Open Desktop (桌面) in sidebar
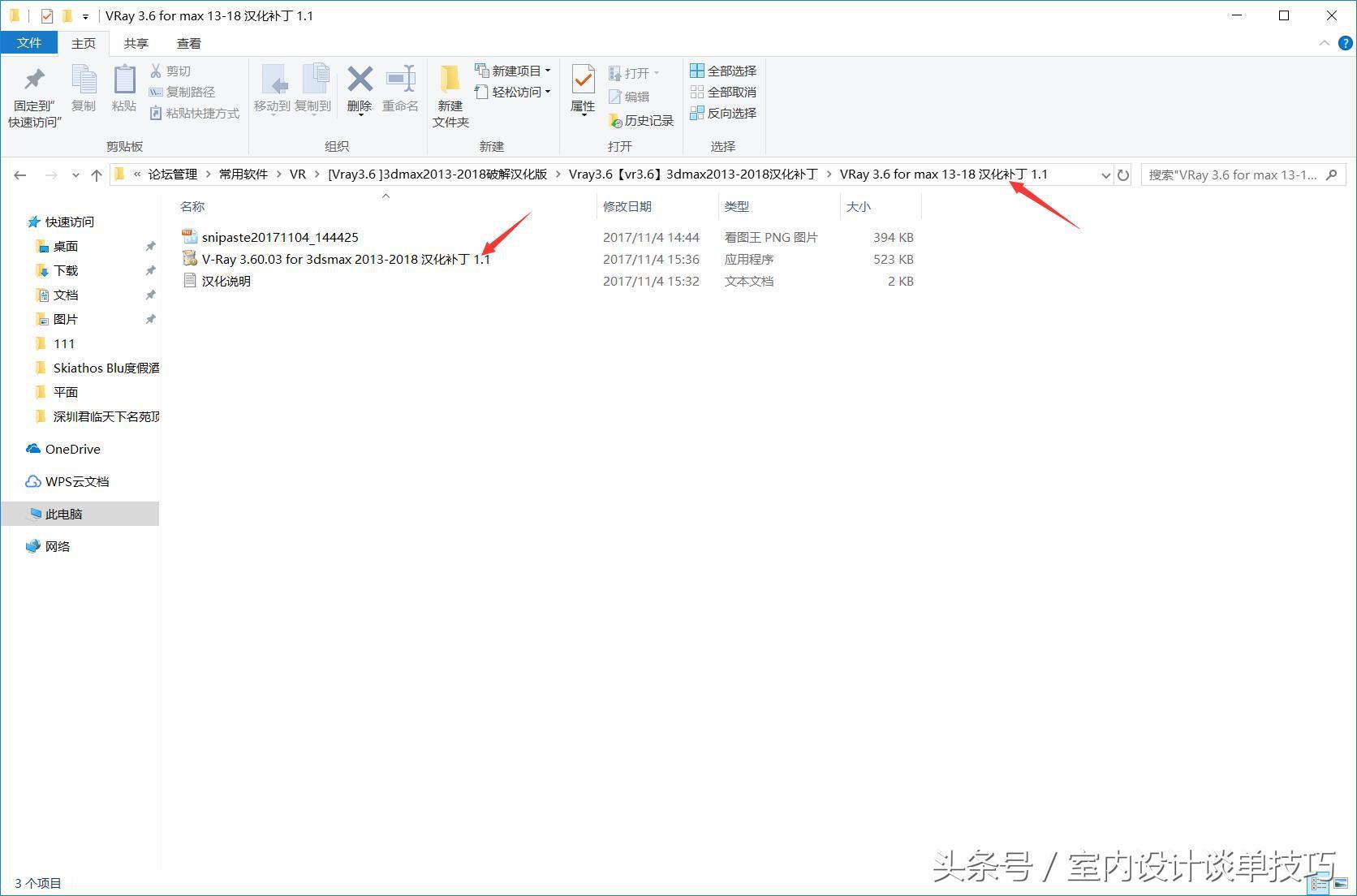Image resolution: width=1357 pixels, height=896 pixels. tap(65, 246)
